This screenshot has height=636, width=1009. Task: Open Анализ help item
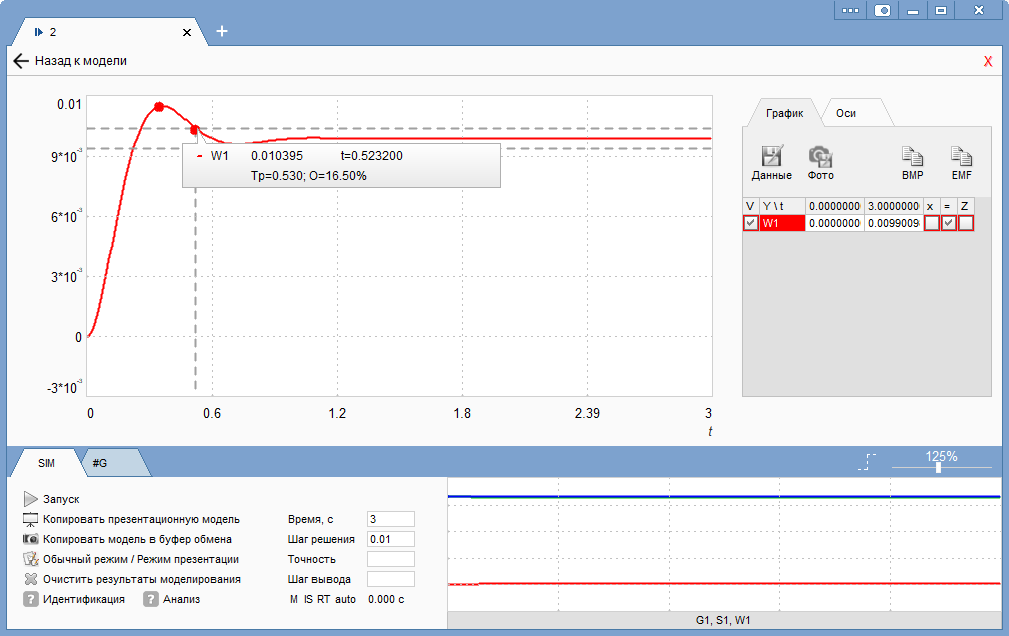coord(172,599)
